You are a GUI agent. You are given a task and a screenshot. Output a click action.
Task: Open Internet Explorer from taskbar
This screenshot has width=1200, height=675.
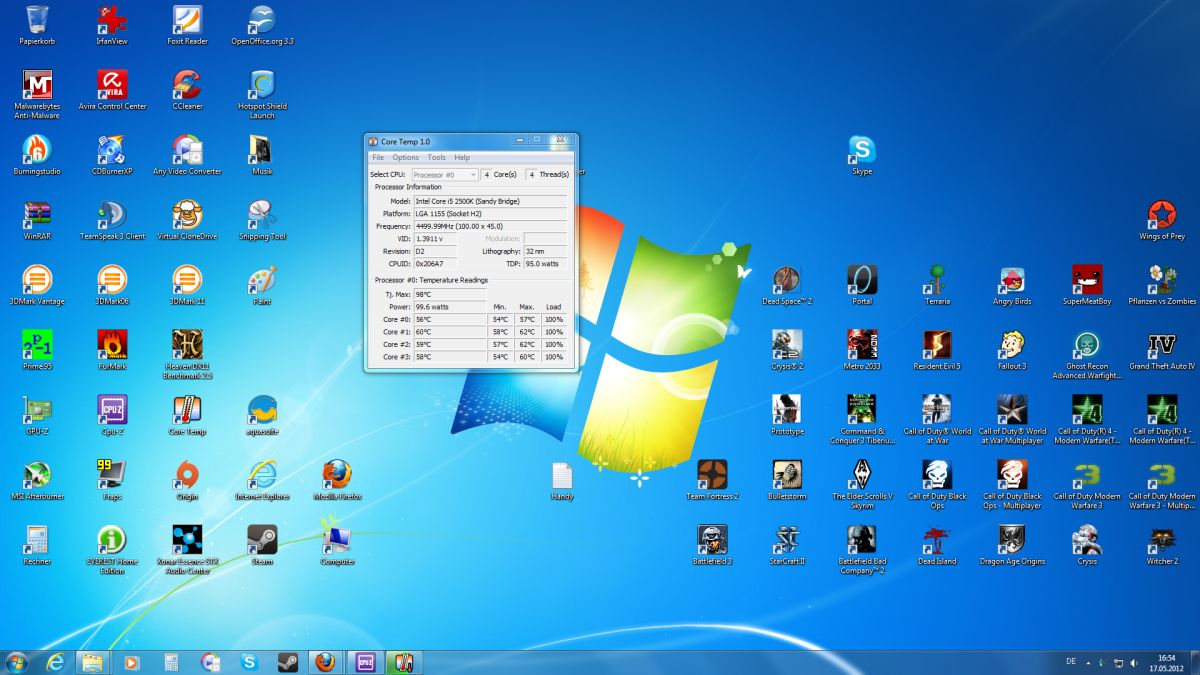pyautogui.click(x=55, y=661)
